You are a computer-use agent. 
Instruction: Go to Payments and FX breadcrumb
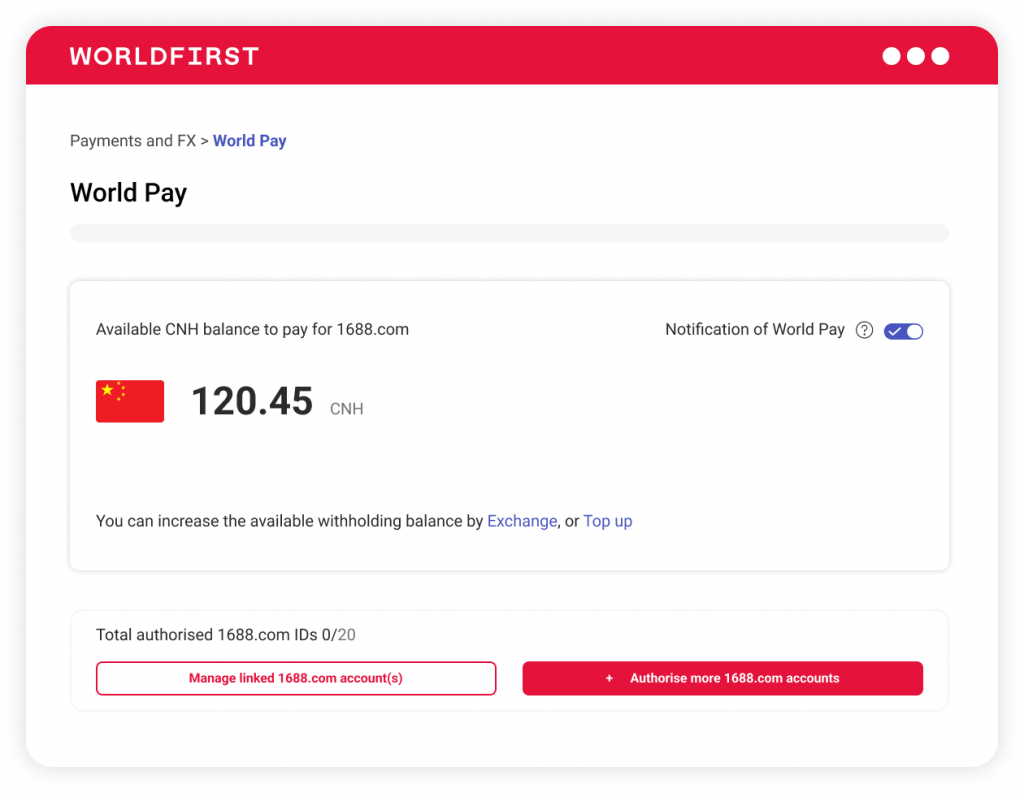coord(132,141)
